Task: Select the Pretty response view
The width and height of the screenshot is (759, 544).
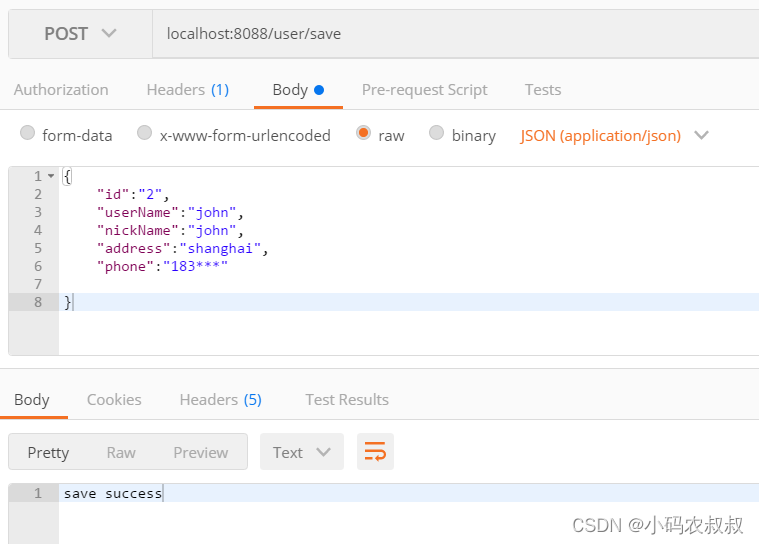Action: tap(48, 452)
